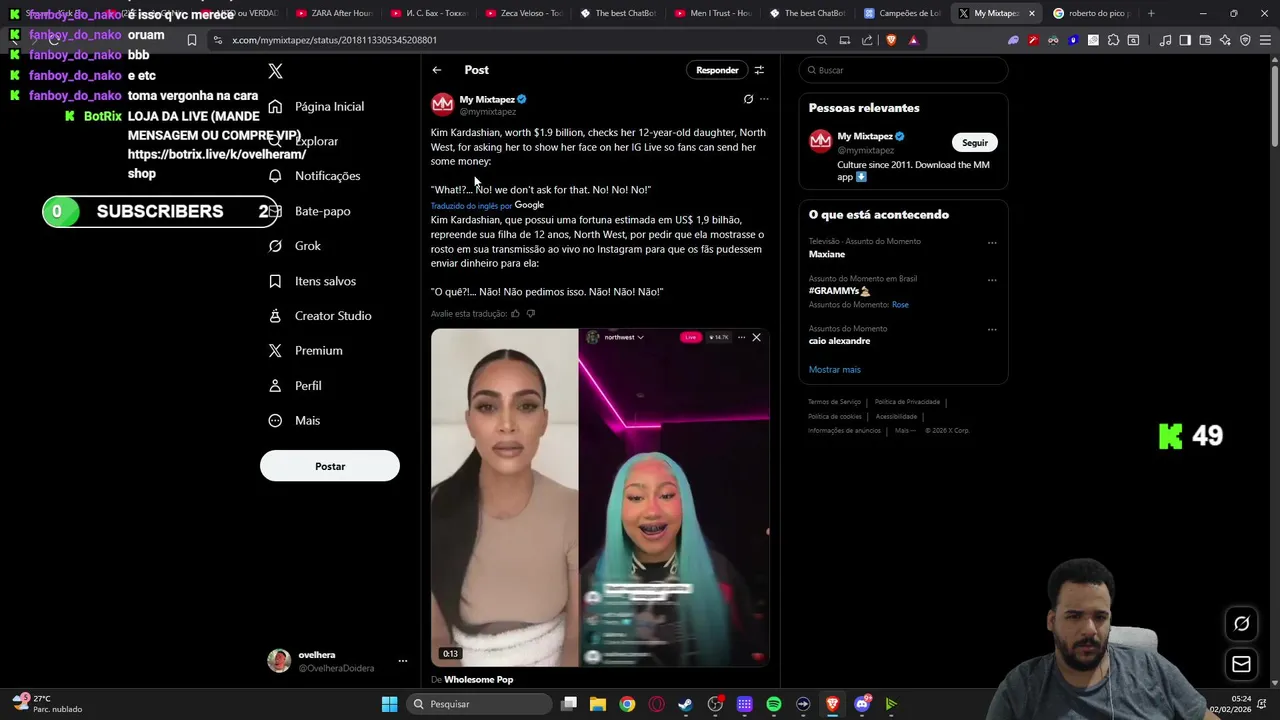Open the floating Grok button at bottom right
The image size is (1280, 720).
pos(1241,624)
